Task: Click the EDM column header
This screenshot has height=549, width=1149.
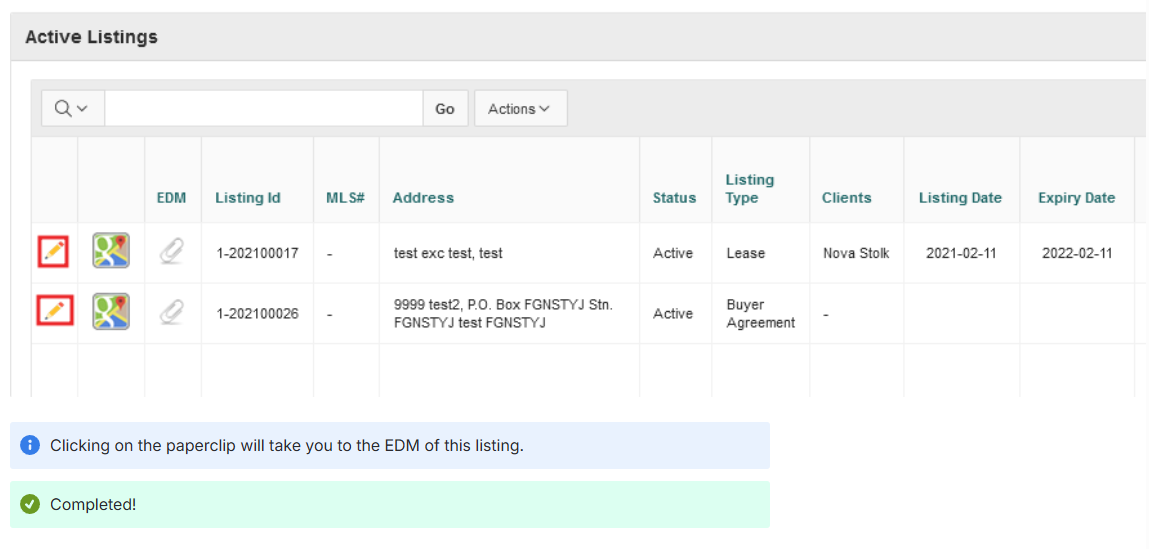Action: pos(172,198)
